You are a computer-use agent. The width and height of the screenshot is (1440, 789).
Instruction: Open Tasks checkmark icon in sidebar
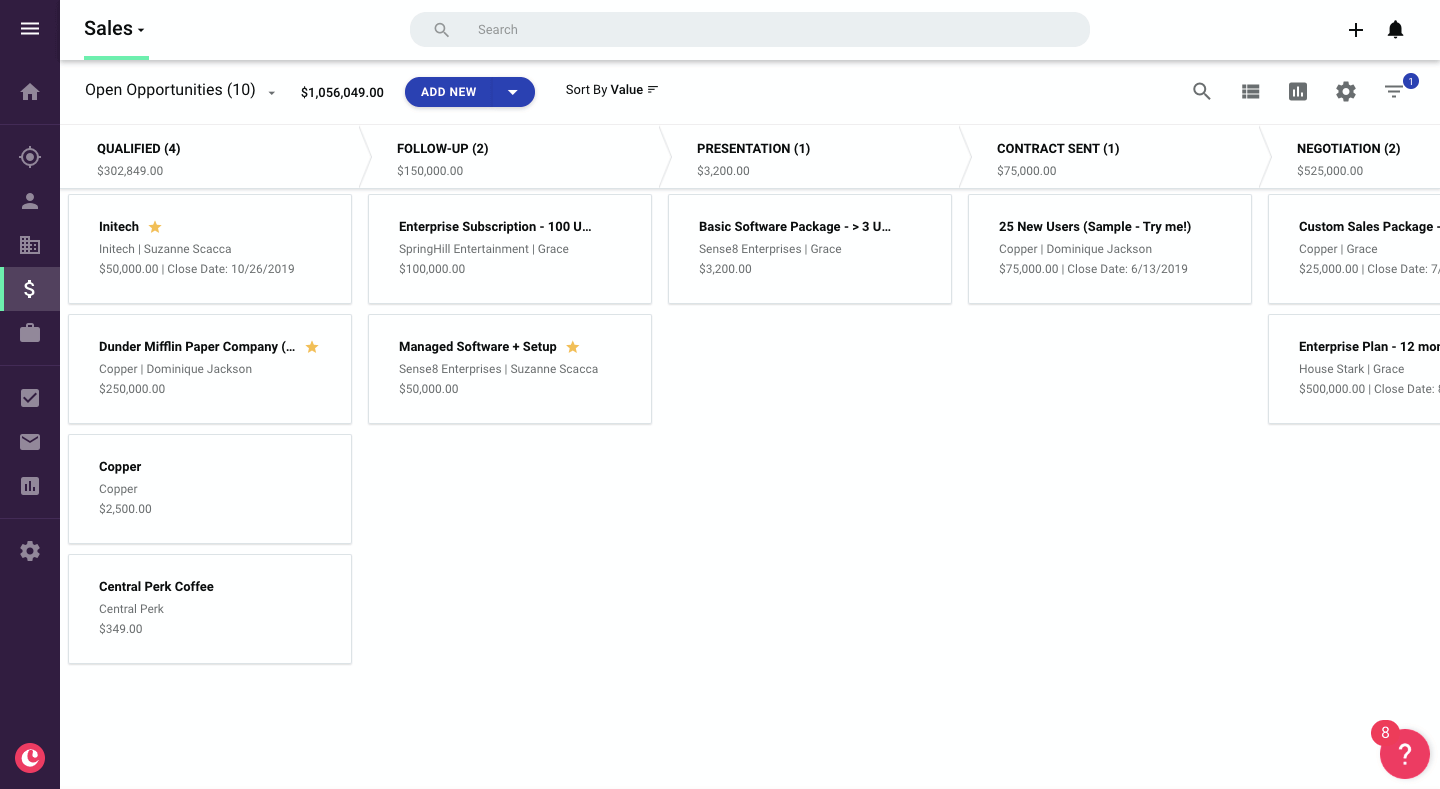pyautogui.click(x=30, y=398)
